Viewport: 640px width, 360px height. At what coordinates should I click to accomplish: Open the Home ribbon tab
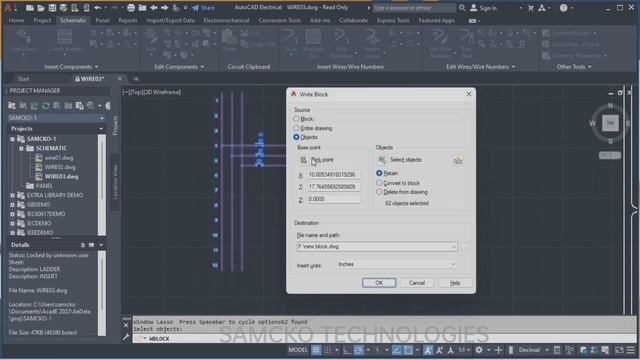point(16,20)
